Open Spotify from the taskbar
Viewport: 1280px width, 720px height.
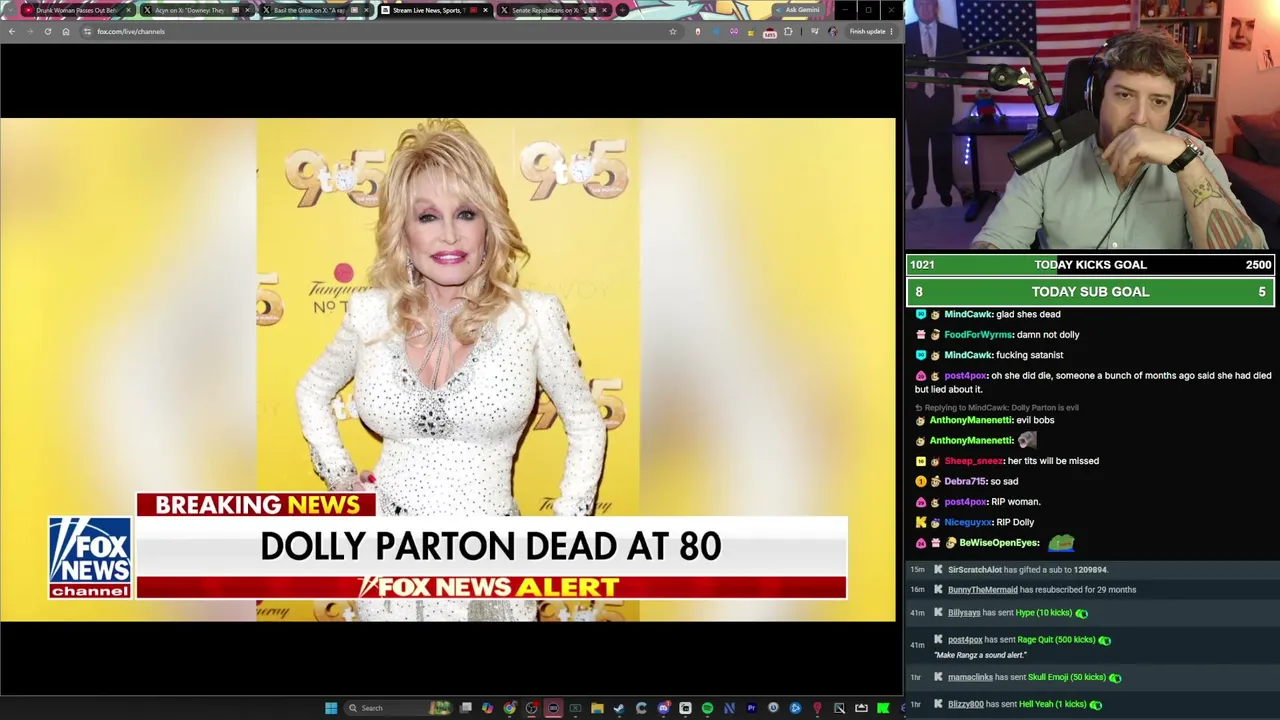[x=707, y=708]
